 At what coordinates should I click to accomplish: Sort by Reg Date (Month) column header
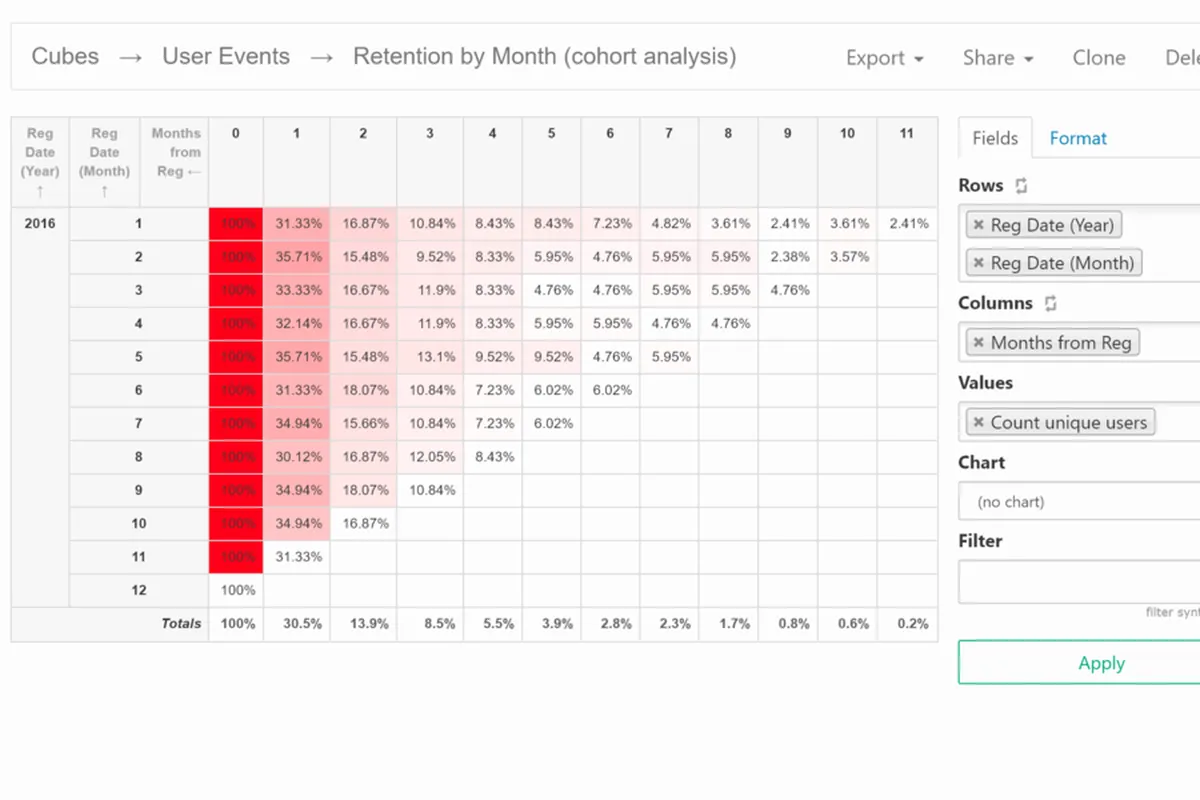click(x=104, y=161)
